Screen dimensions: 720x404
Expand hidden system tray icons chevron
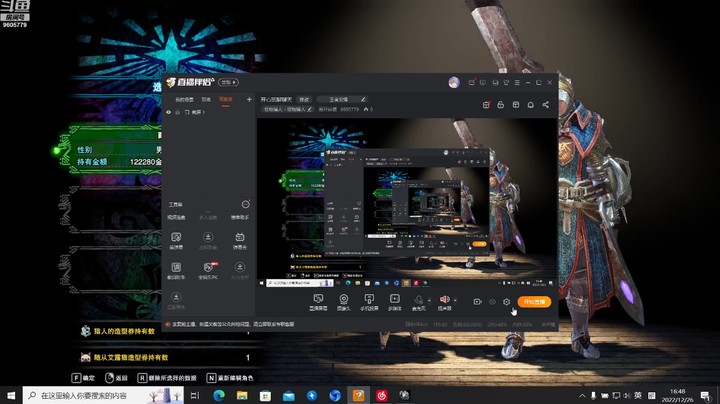582,395
